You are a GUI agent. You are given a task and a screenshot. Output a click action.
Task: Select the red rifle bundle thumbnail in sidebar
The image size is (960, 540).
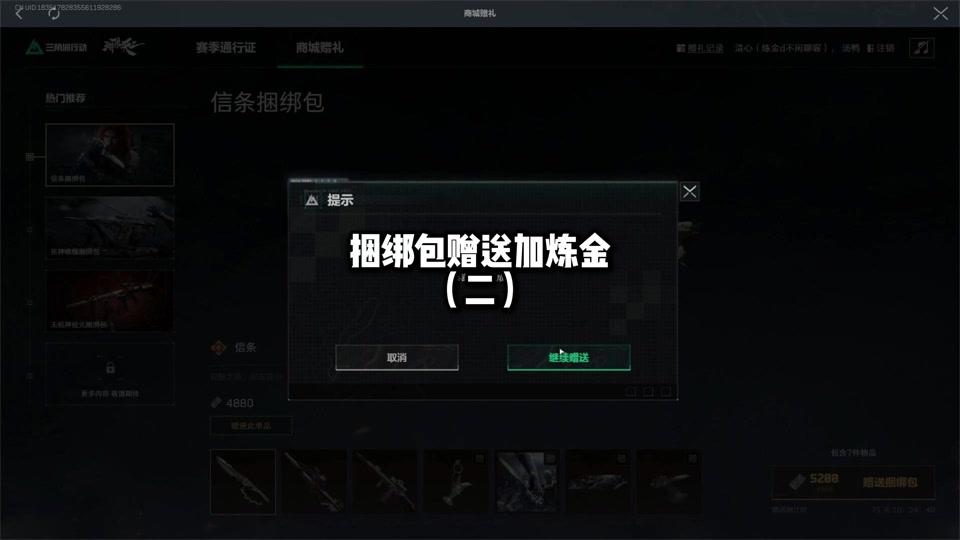click(110, 301)
